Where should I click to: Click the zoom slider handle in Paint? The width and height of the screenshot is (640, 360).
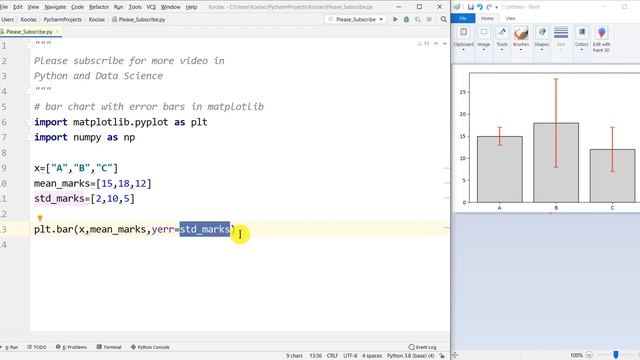616,355
